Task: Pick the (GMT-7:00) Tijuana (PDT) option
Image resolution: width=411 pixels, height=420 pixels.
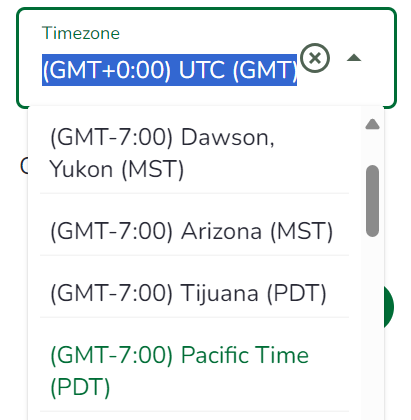Action: (x=194, y=293)
